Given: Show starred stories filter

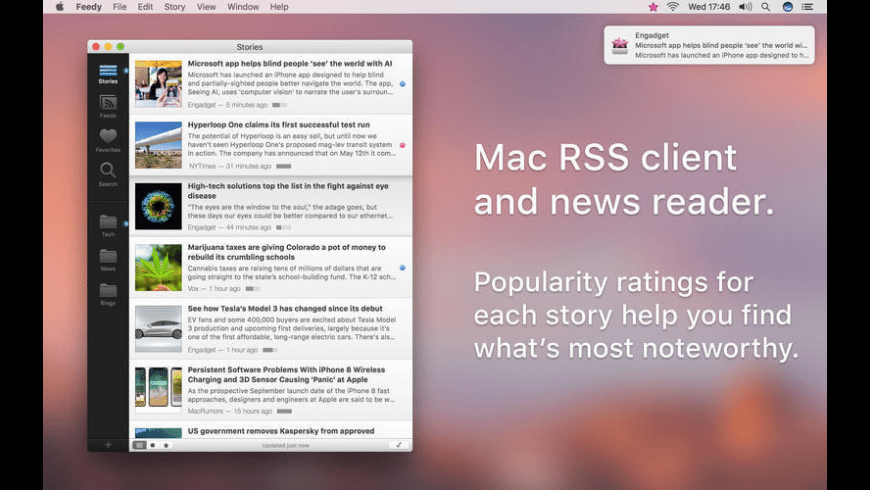Looking at the screenshot, I should pyautogui.click(x=165, y=445).
